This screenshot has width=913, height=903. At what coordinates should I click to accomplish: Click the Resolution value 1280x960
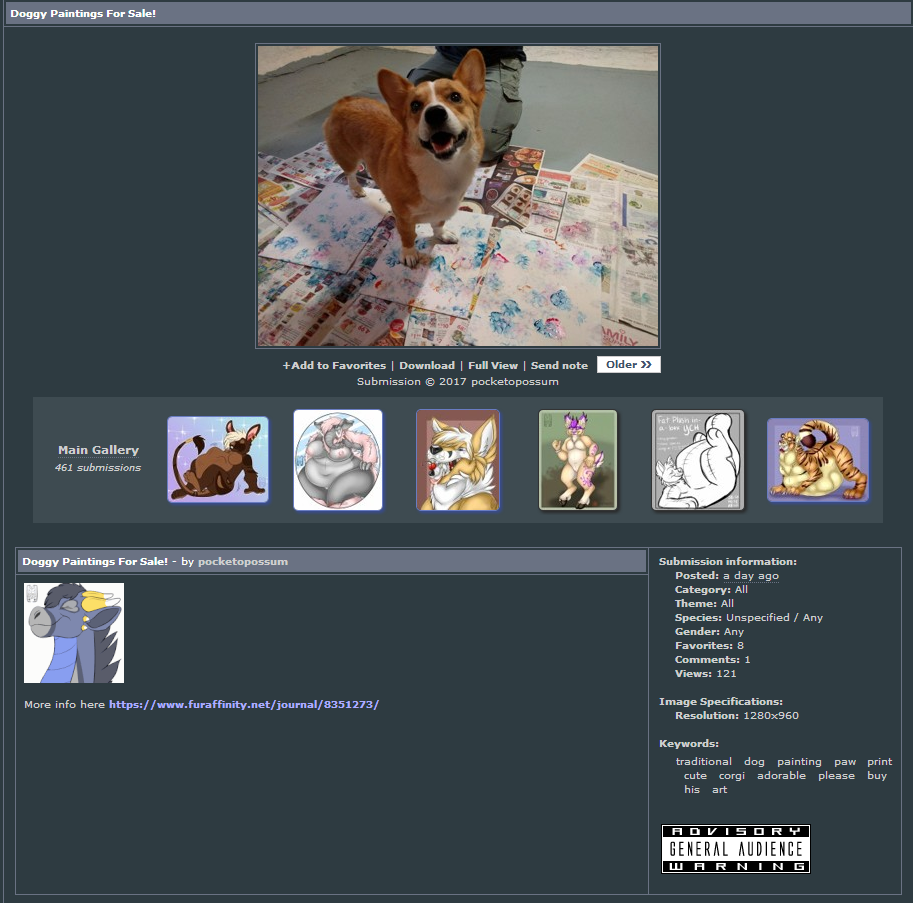770,716
